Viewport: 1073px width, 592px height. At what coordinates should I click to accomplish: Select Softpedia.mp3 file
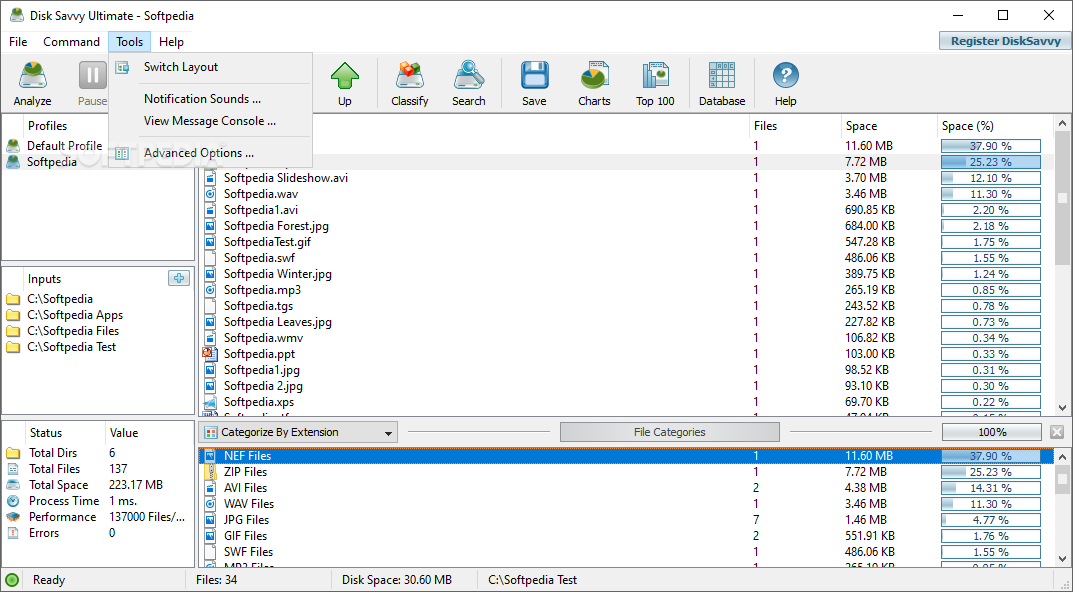point(262,290)
